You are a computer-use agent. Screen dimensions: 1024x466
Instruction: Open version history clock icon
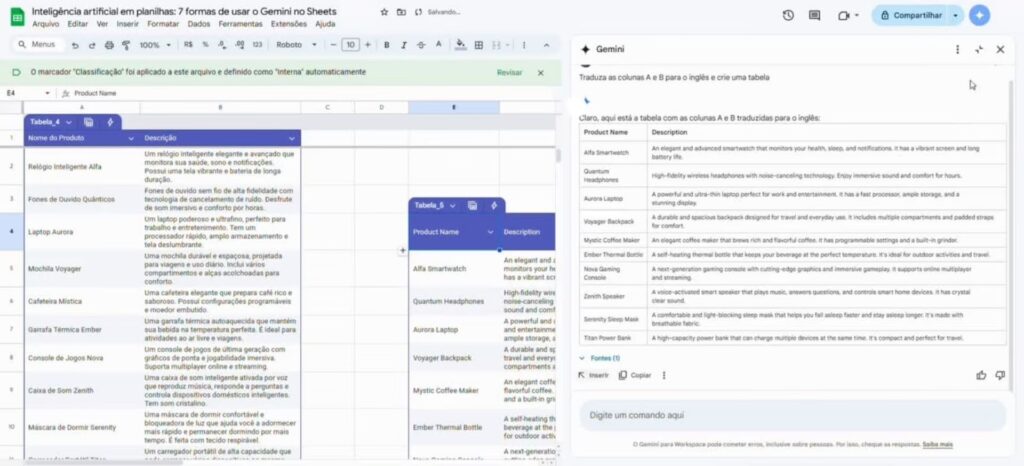pyautogui.click(x=788, y=15)
